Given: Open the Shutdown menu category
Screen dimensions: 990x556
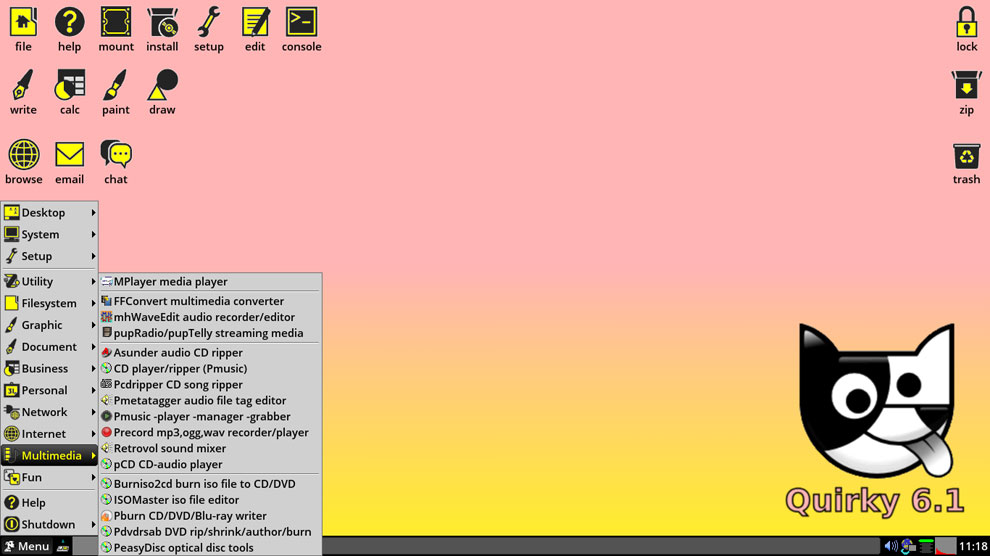Looking at the screenshot, I should (x=49, y=524).
